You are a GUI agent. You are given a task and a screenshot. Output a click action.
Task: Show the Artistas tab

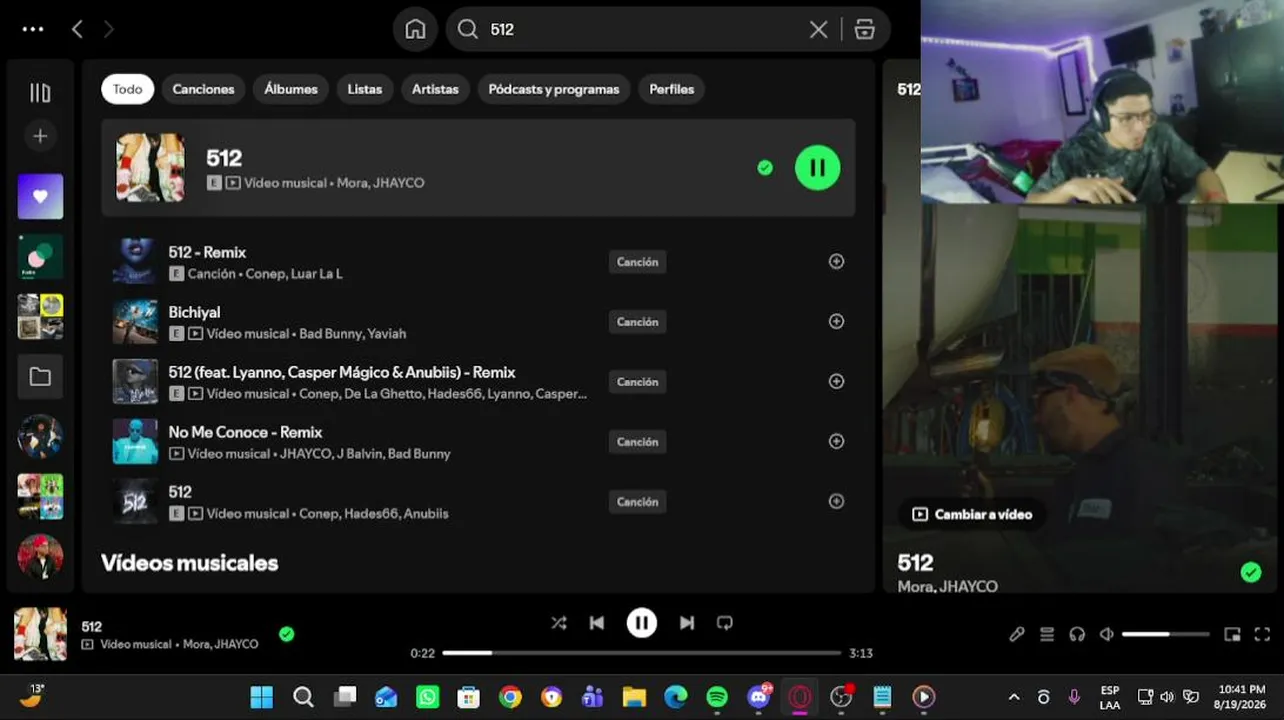click(435, 89)
